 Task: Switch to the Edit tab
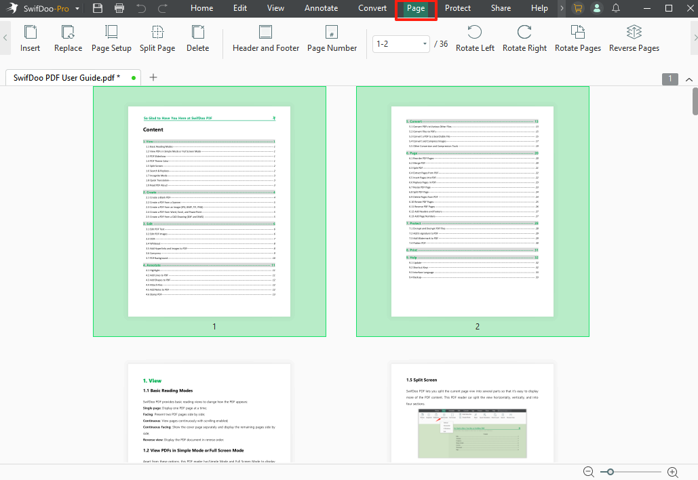coord(240,8)
